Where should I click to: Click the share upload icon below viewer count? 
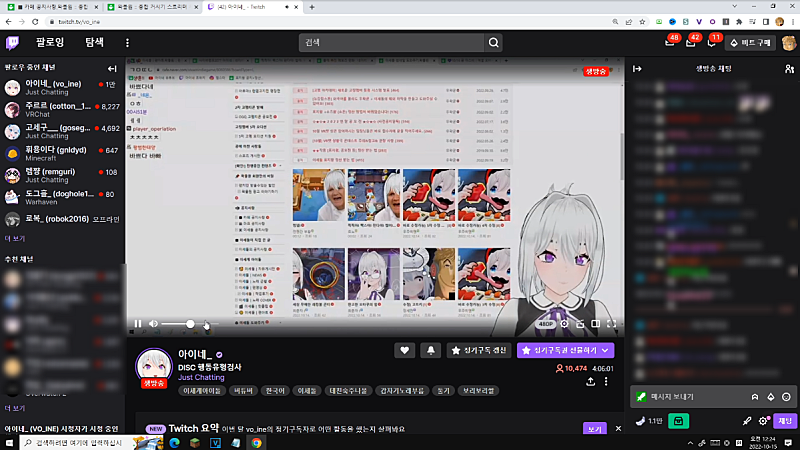click(590, 382)
